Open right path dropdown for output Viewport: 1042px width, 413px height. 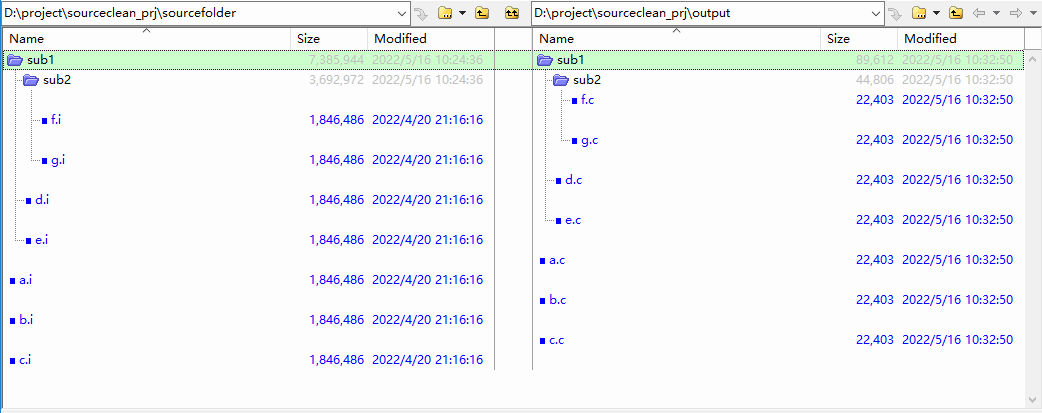tap(875, 14)
